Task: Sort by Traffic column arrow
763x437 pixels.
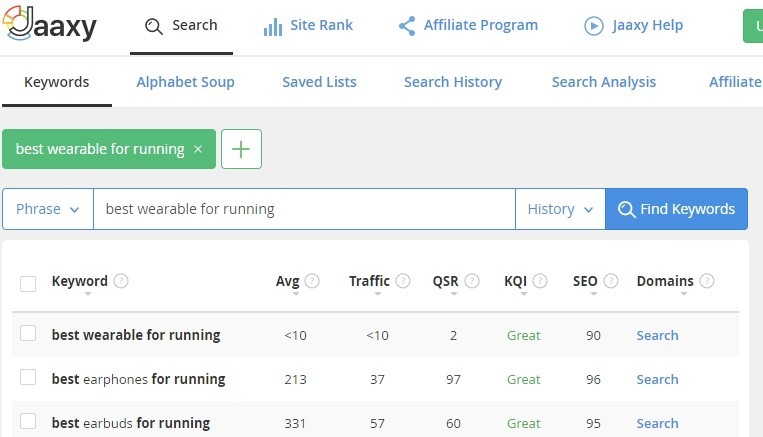Action: pyautogui.click(x=378, y=294)
